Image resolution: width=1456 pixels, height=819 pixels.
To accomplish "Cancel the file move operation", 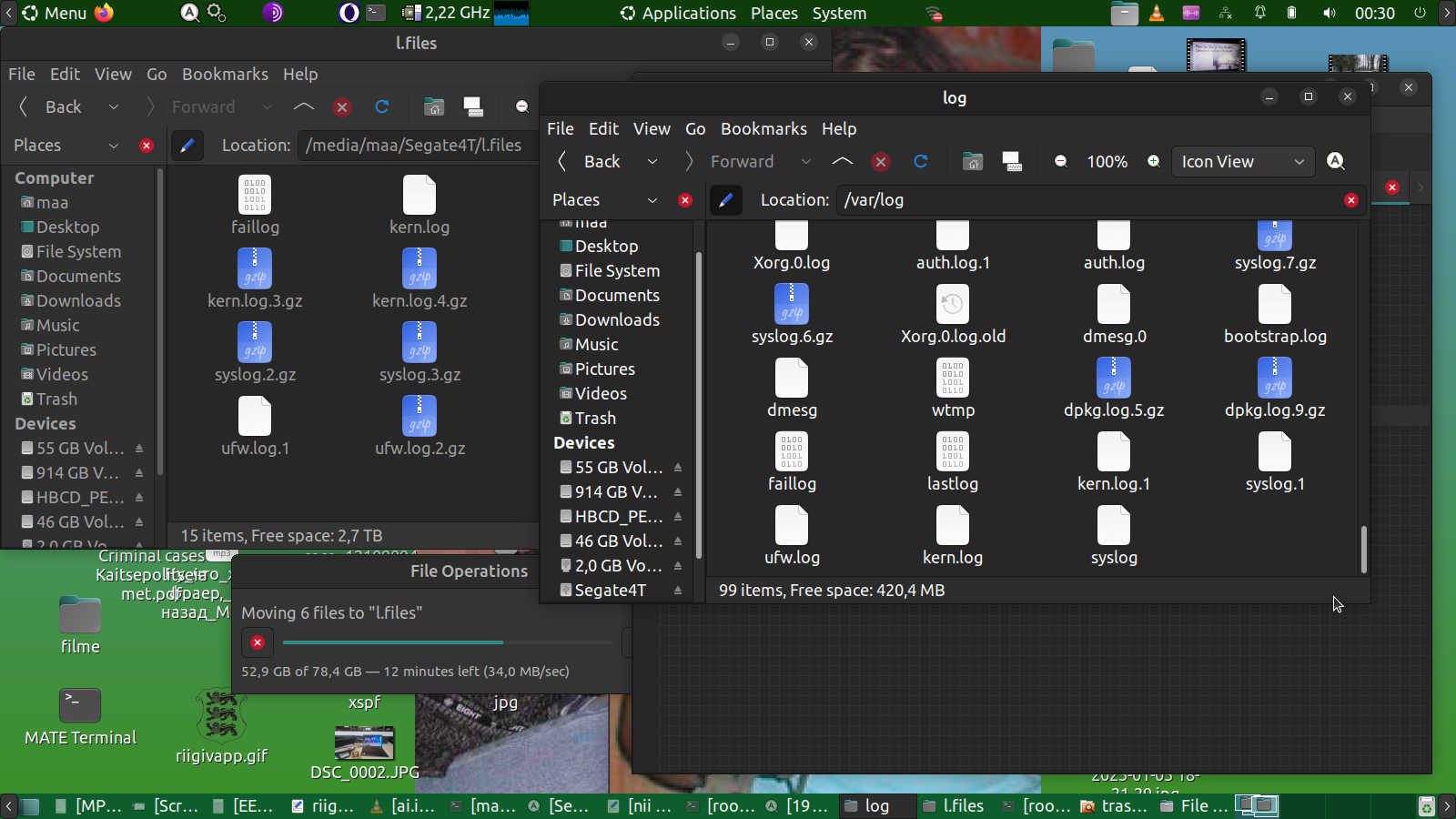I will (258, 642).
